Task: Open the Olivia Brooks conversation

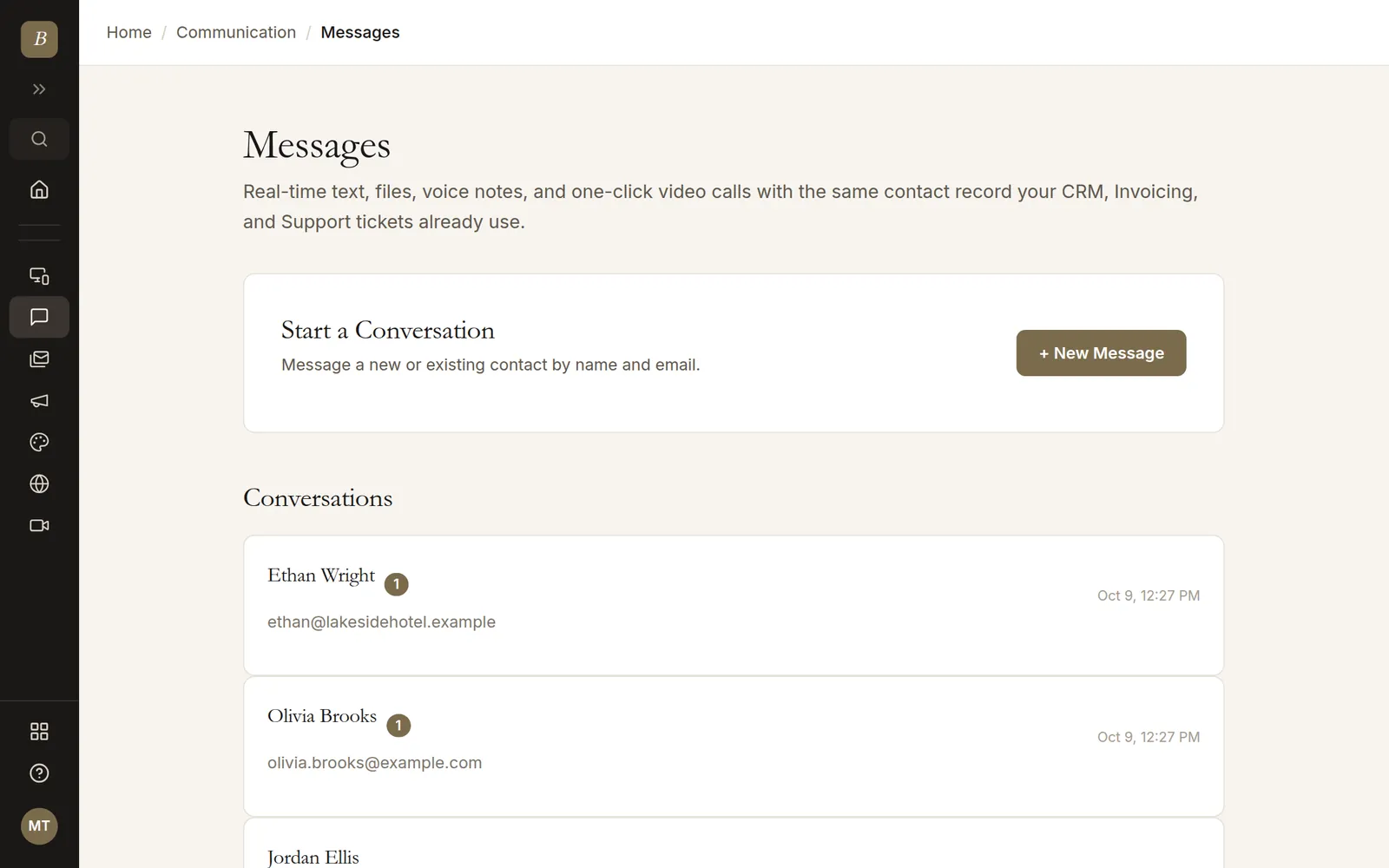Action: click(x=734, y=746)
